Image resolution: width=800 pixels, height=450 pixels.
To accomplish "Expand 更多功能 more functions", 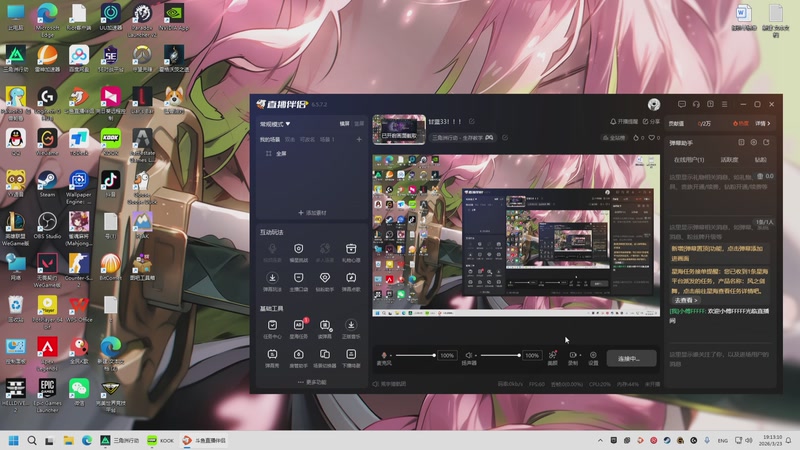I will point(312,382).
